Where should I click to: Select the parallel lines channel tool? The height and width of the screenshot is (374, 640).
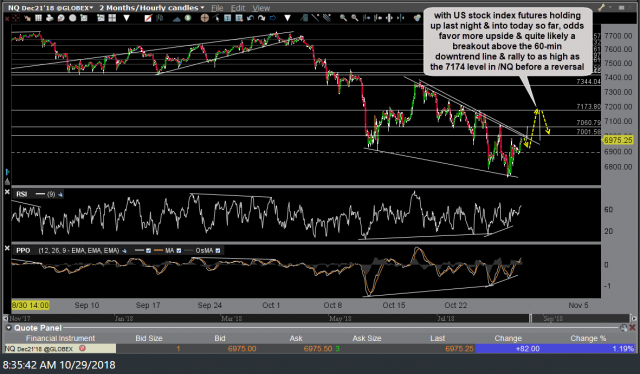[x=327, y=18]
